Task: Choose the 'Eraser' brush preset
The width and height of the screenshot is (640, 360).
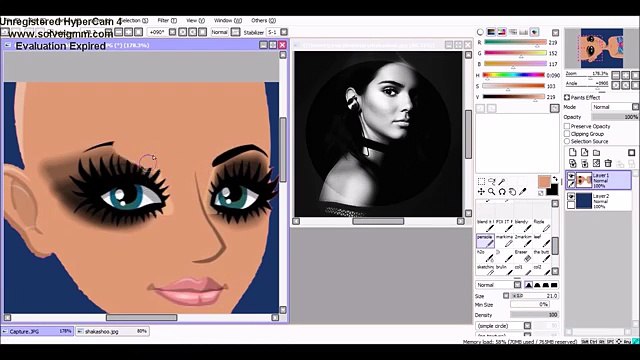Action: 522,256
